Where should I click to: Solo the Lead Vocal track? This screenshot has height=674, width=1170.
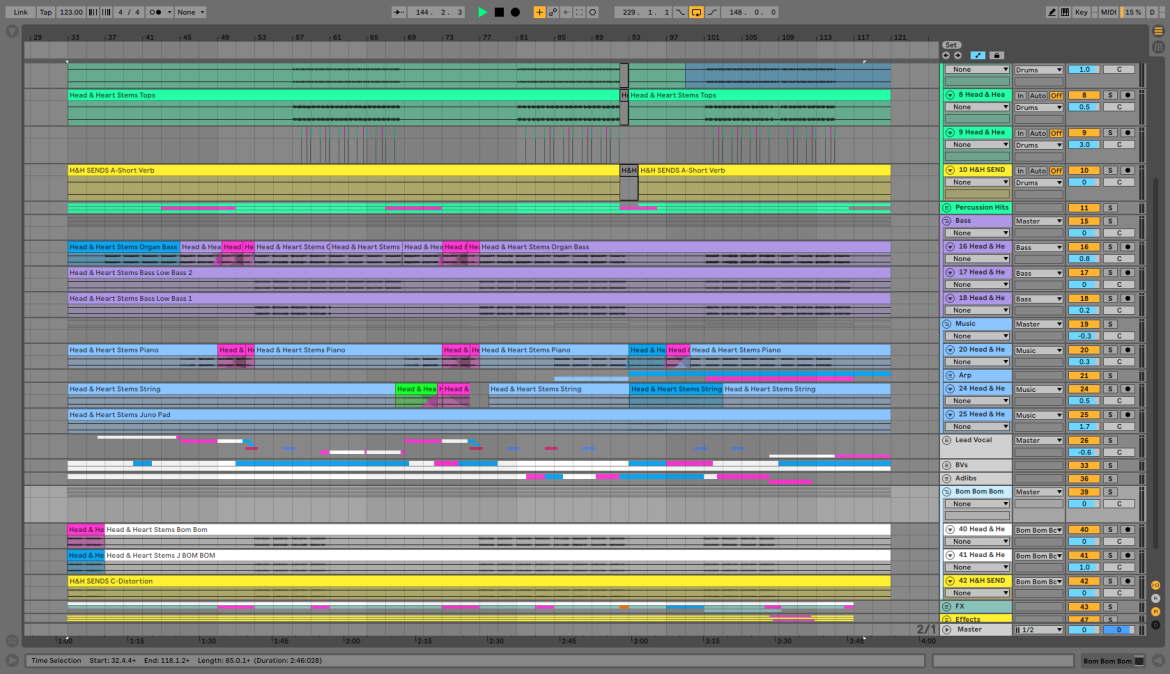click(1110, 440)
